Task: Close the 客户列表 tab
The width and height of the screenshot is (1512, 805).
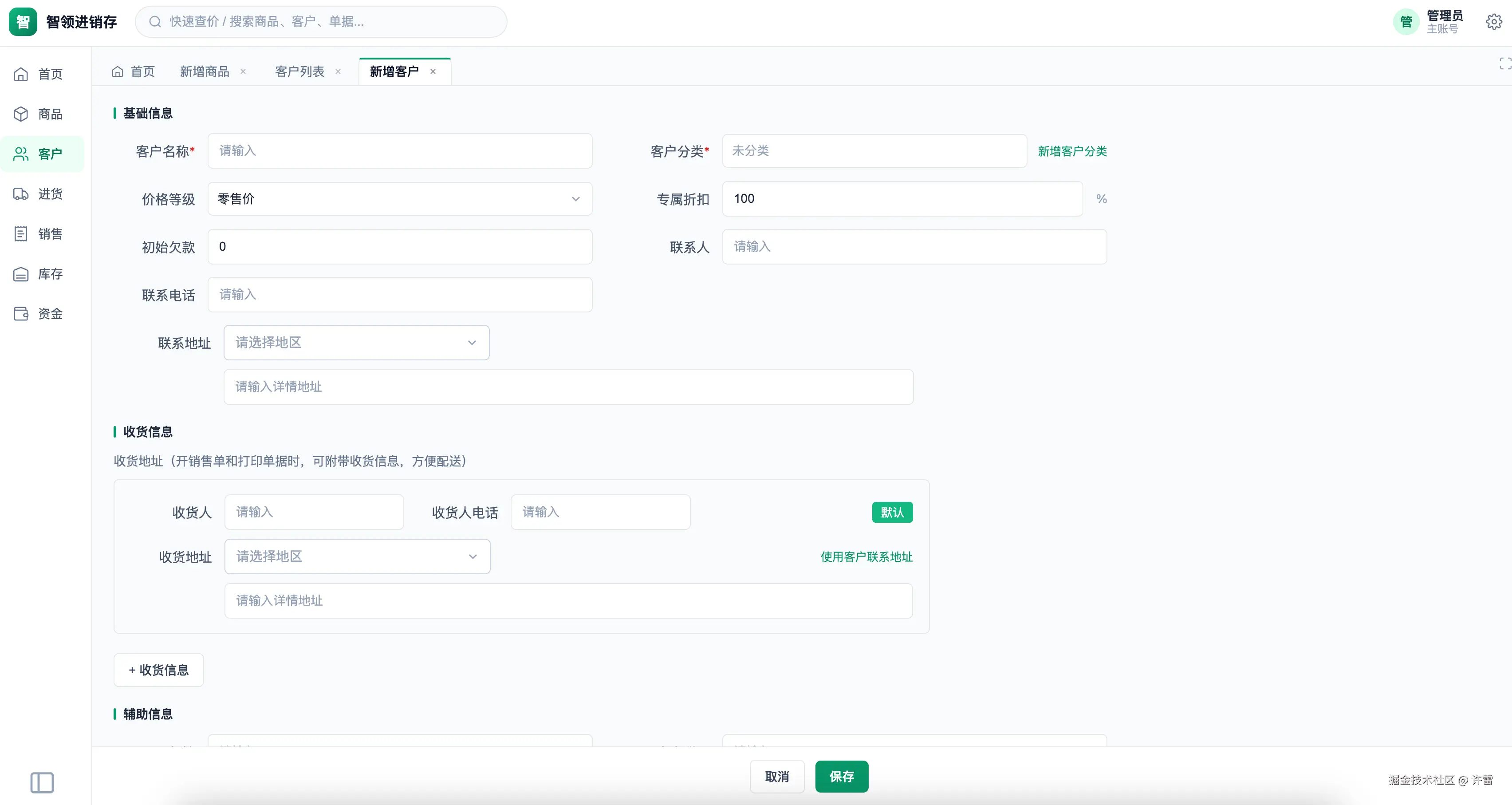Action: pyautogui.click(x=338, y=71)
